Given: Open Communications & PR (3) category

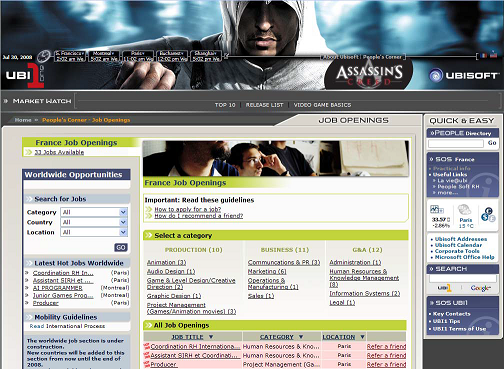Looking at the screenshot, I should tap(284, 263).
